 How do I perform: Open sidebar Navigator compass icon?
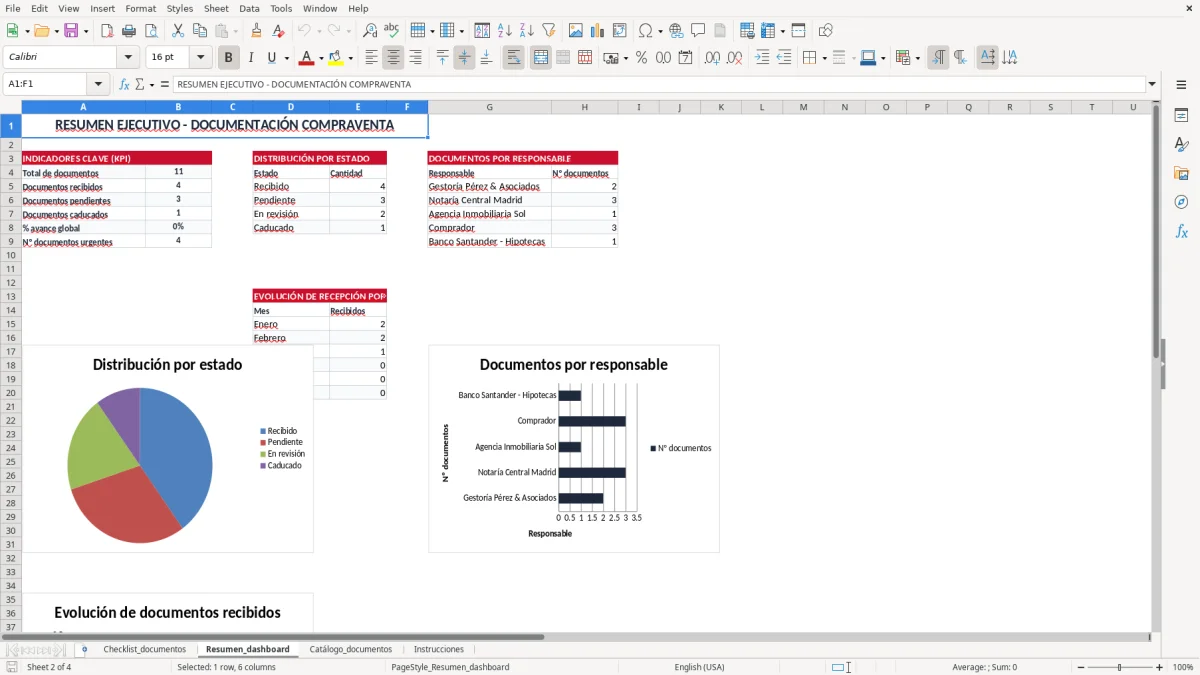[1181, 202]
